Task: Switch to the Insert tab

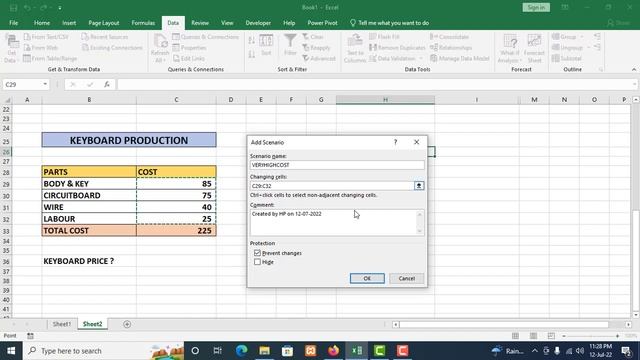Action: (69, 23)
